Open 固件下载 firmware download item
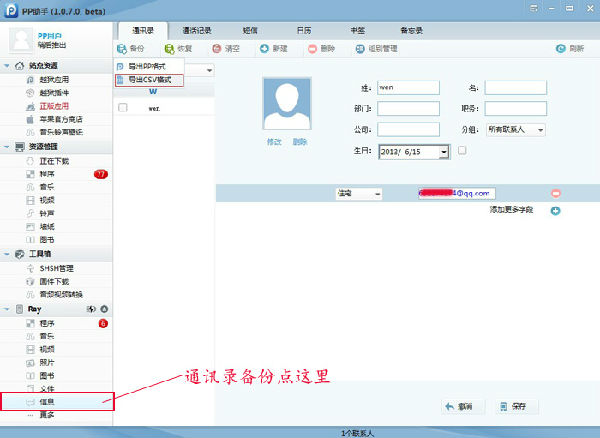The image size is (600, 438). coord(54,282)
